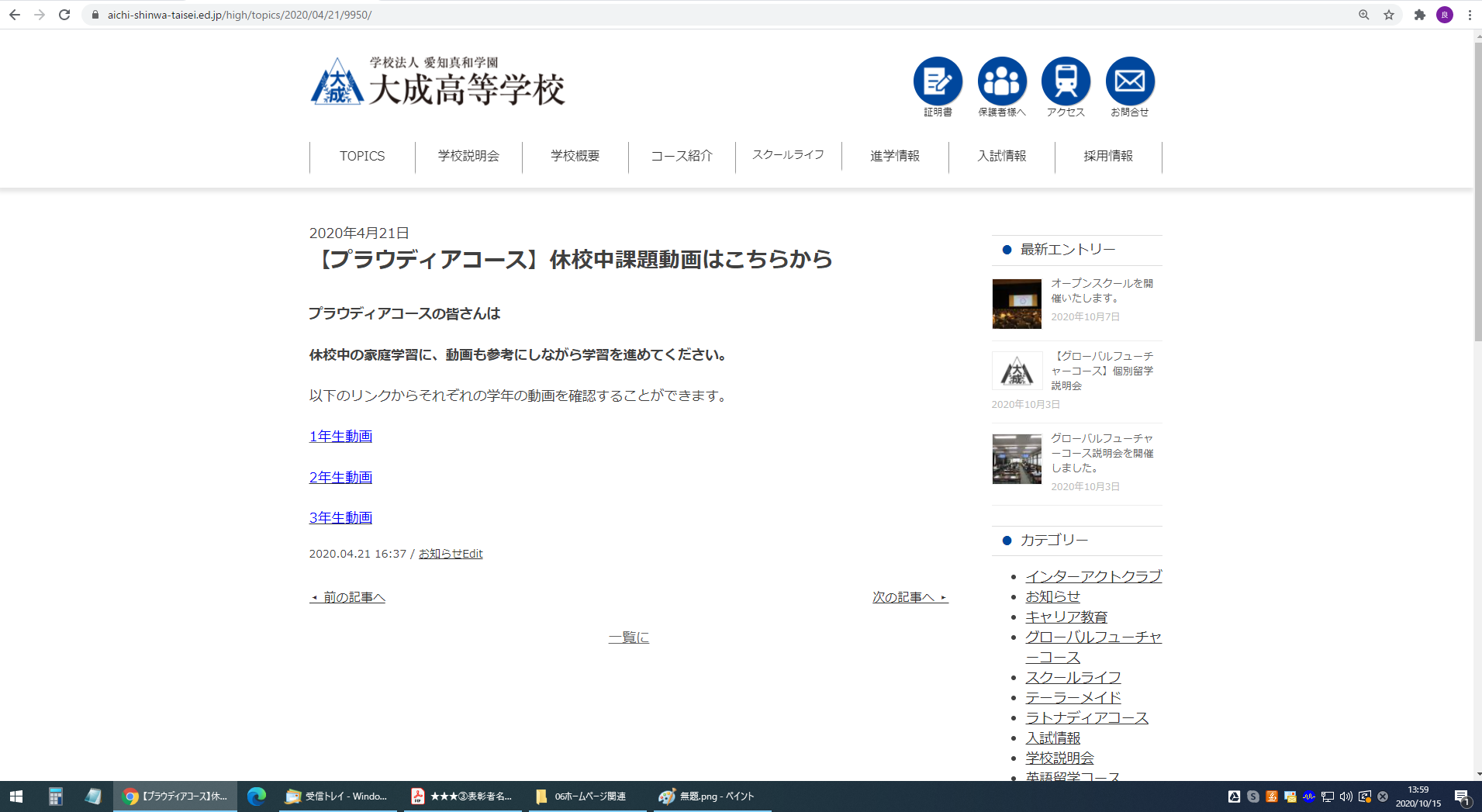Select お知らせ category in sidebar
The image size is (1482, 812).
tap(1052, 596)
